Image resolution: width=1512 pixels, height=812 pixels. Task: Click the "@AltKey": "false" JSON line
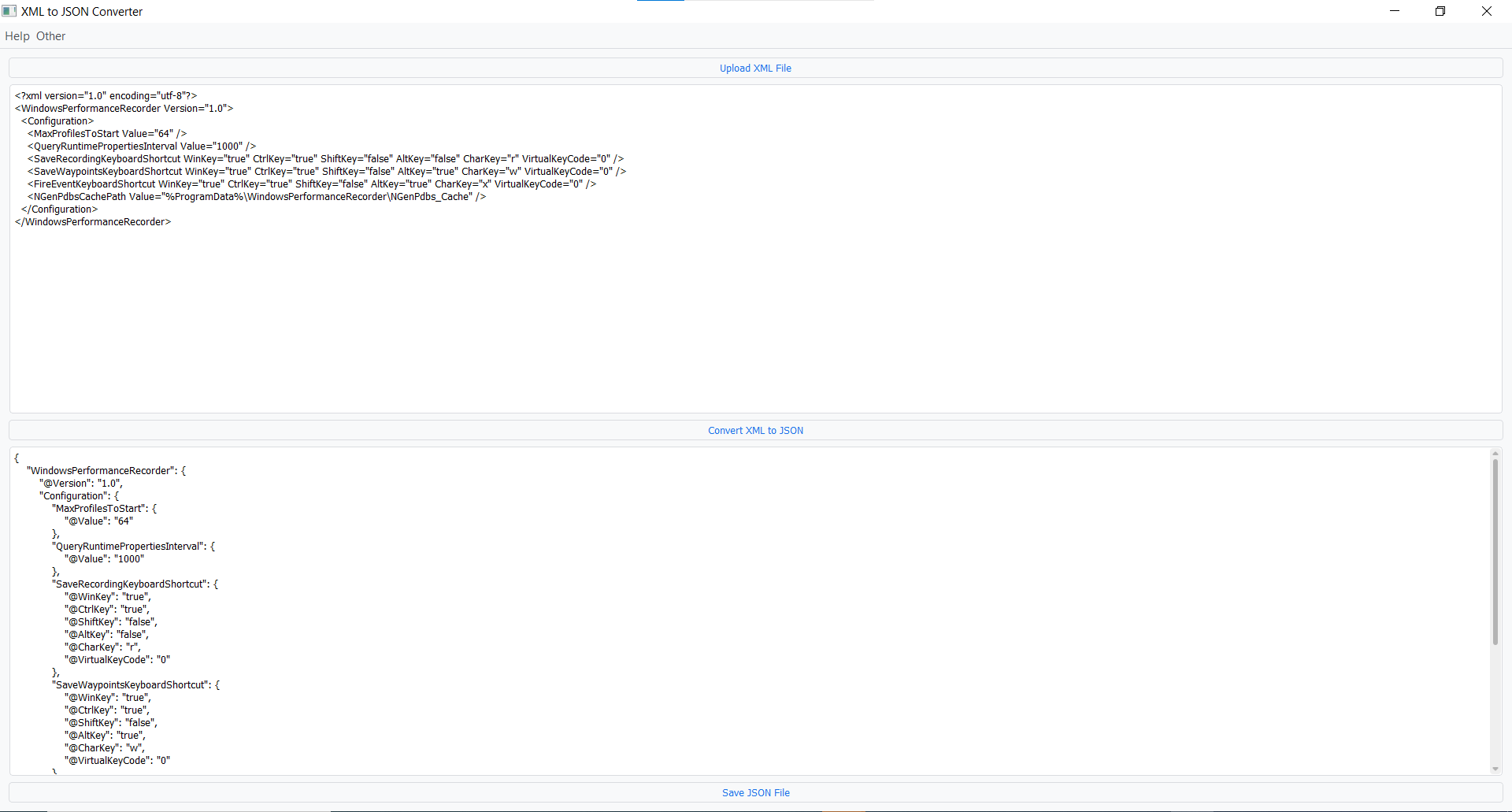tap(106, 635)
